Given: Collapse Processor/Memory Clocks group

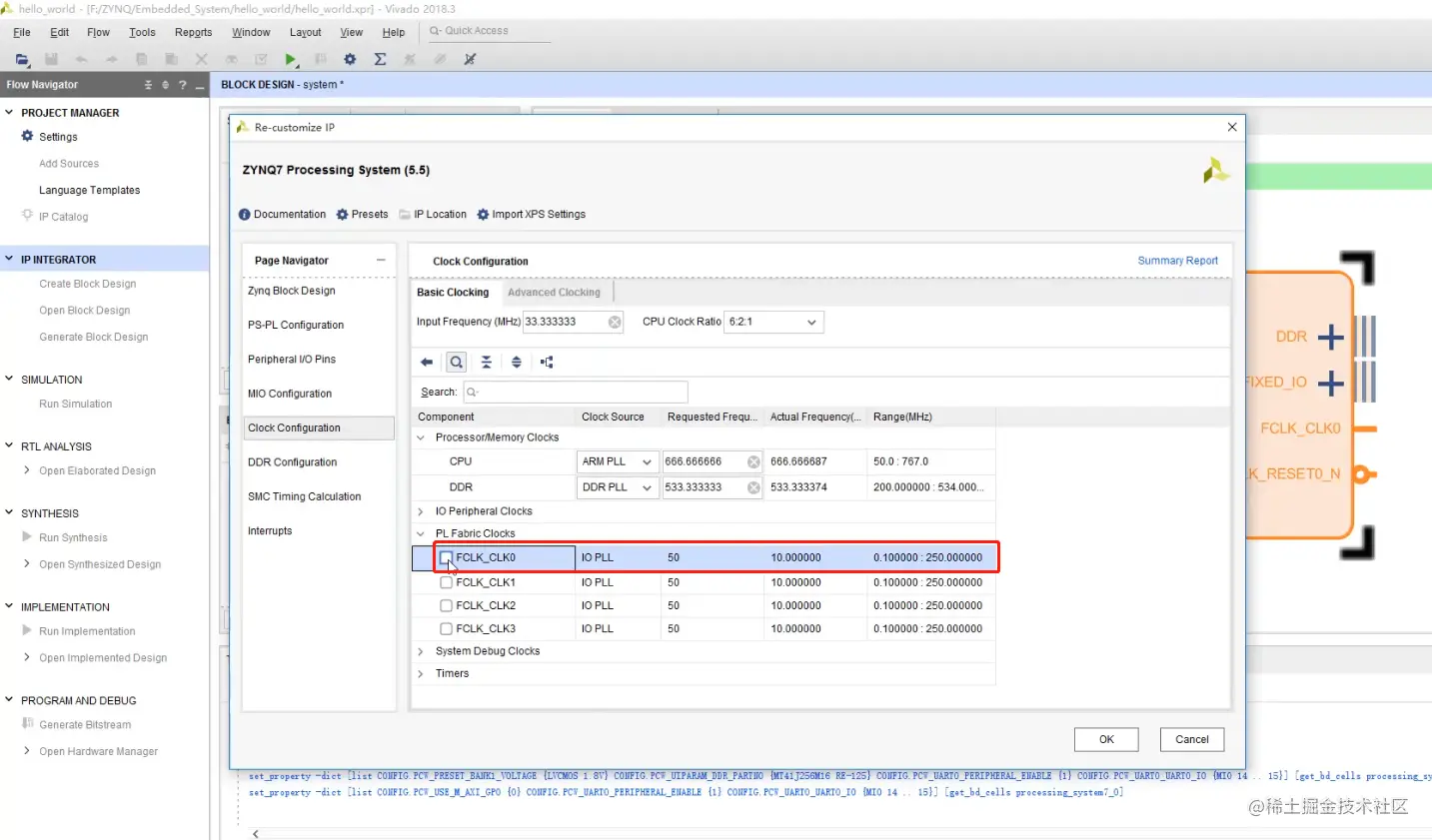Looking at the screenshot, I should coord(421,437).
